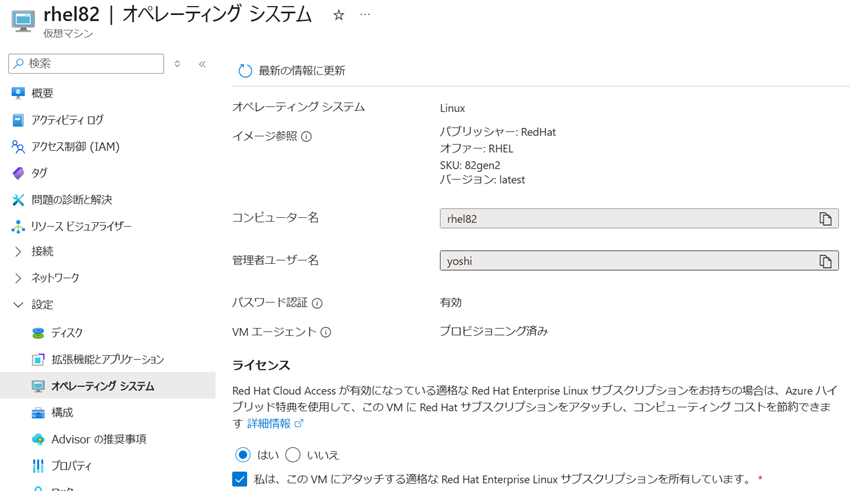This screenshot has height=491, width=850.
Task: Open ディスク settings page
Action: pyautogui.click(x=67, y=333)
